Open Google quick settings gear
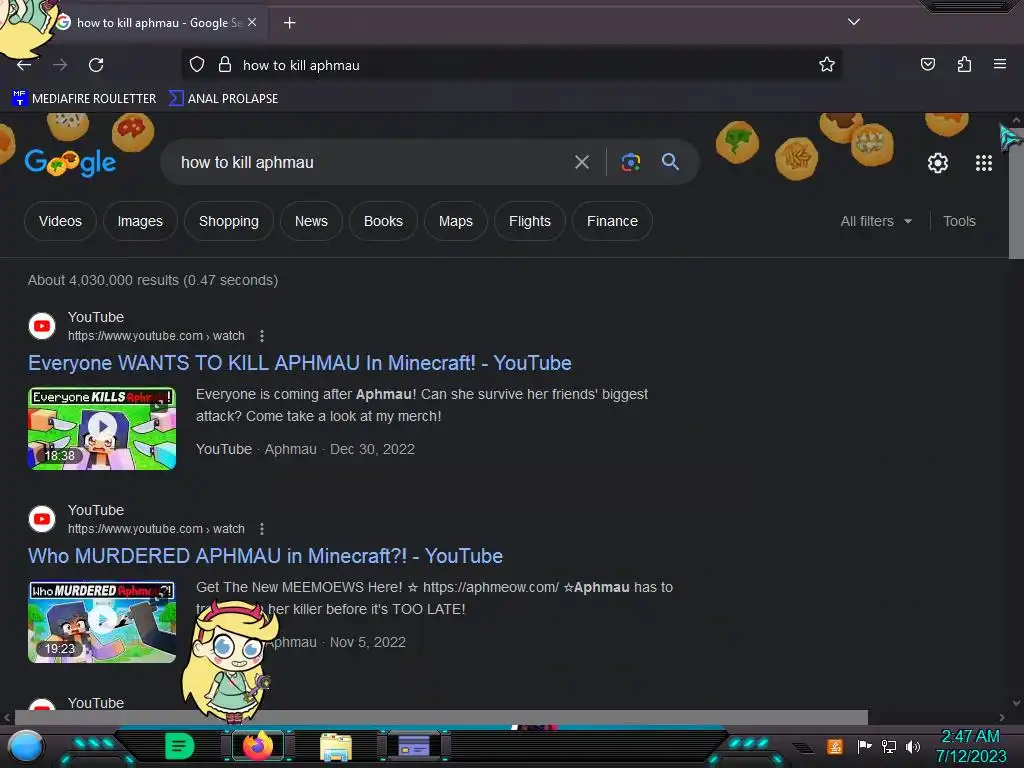Screen dimensions: 1024x768 (938, 163)
